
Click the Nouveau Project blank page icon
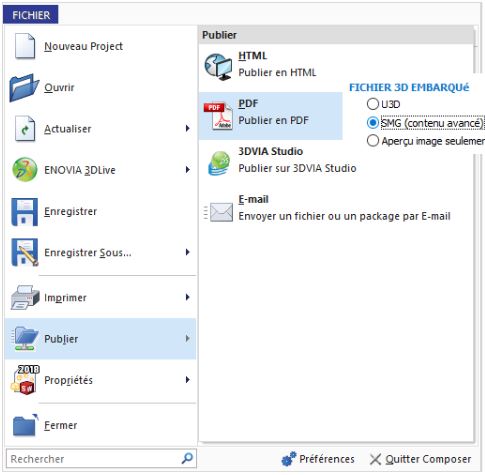coord(25,46)
